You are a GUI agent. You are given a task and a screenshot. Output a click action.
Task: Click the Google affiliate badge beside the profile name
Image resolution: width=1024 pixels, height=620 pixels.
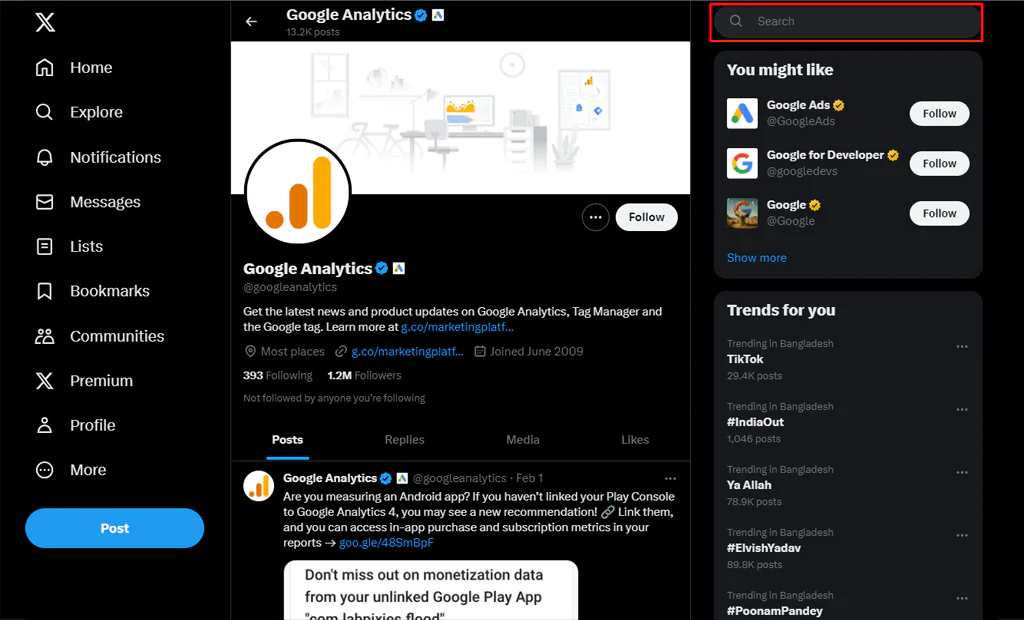tap(398, 268)
